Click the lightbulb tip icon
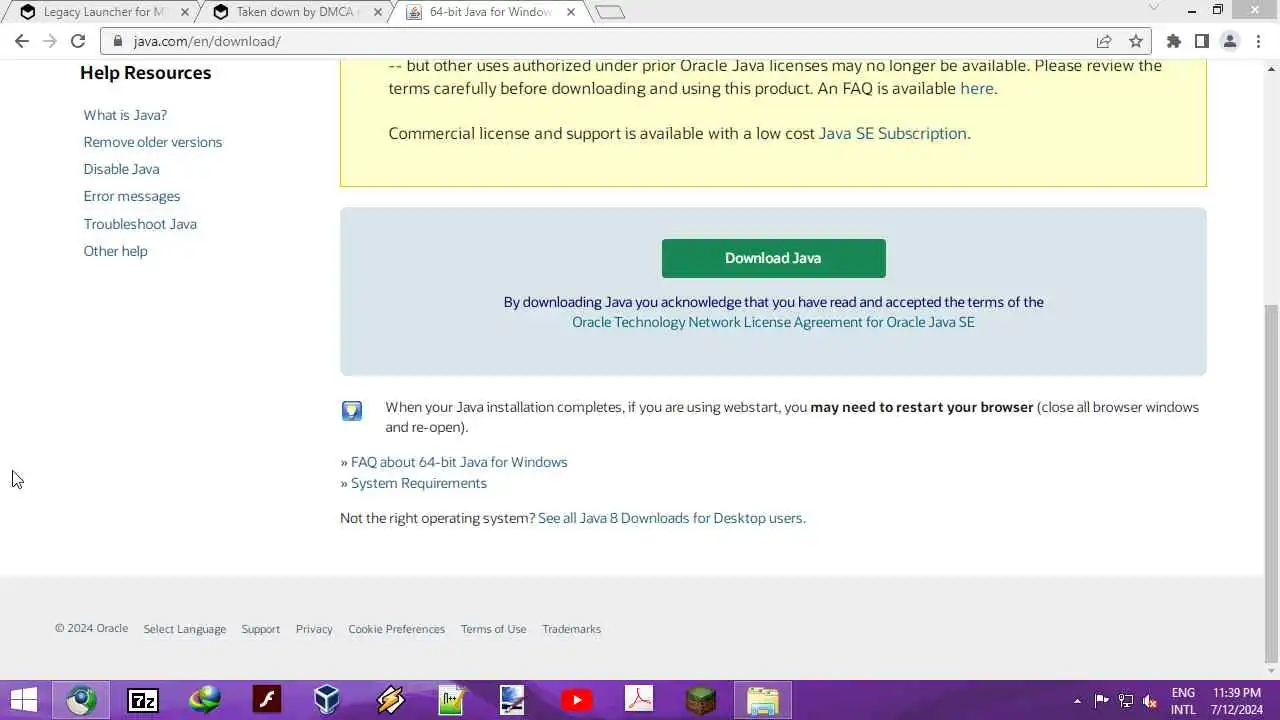The image size is (1280, 720). [352, 410]
